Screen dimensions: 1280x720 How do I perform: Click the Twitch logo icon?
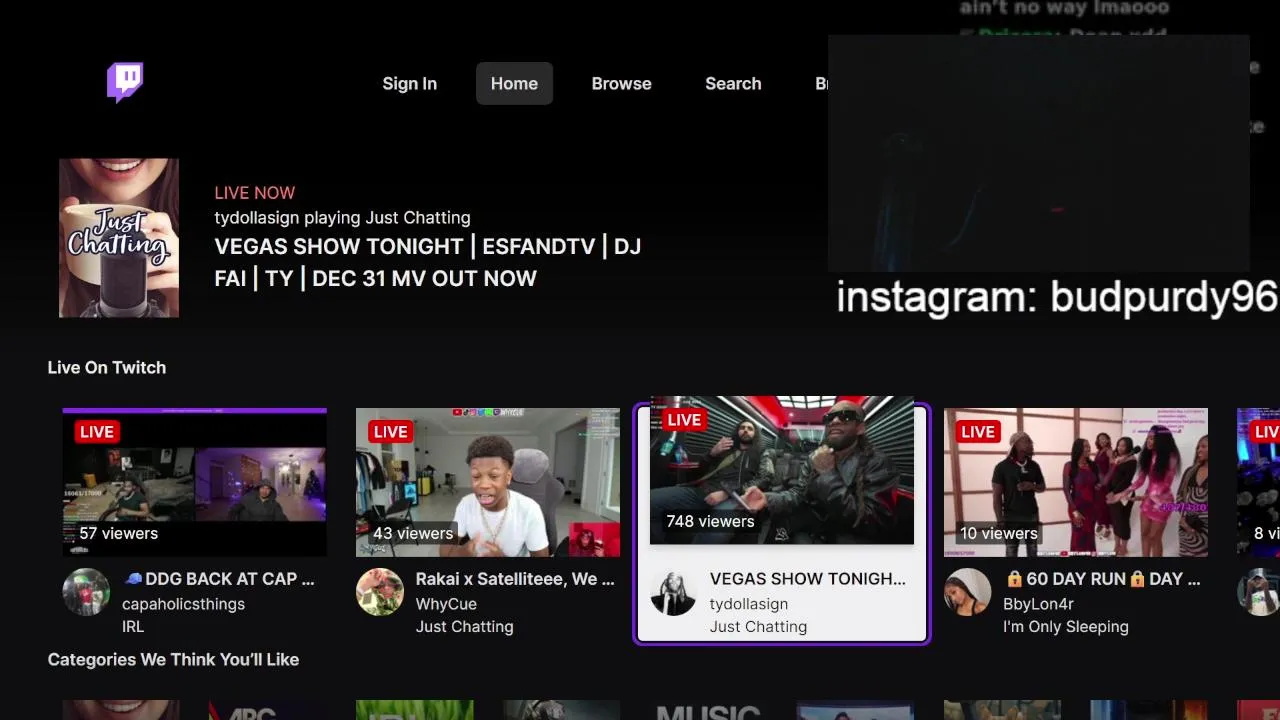[x=125, y=83]
